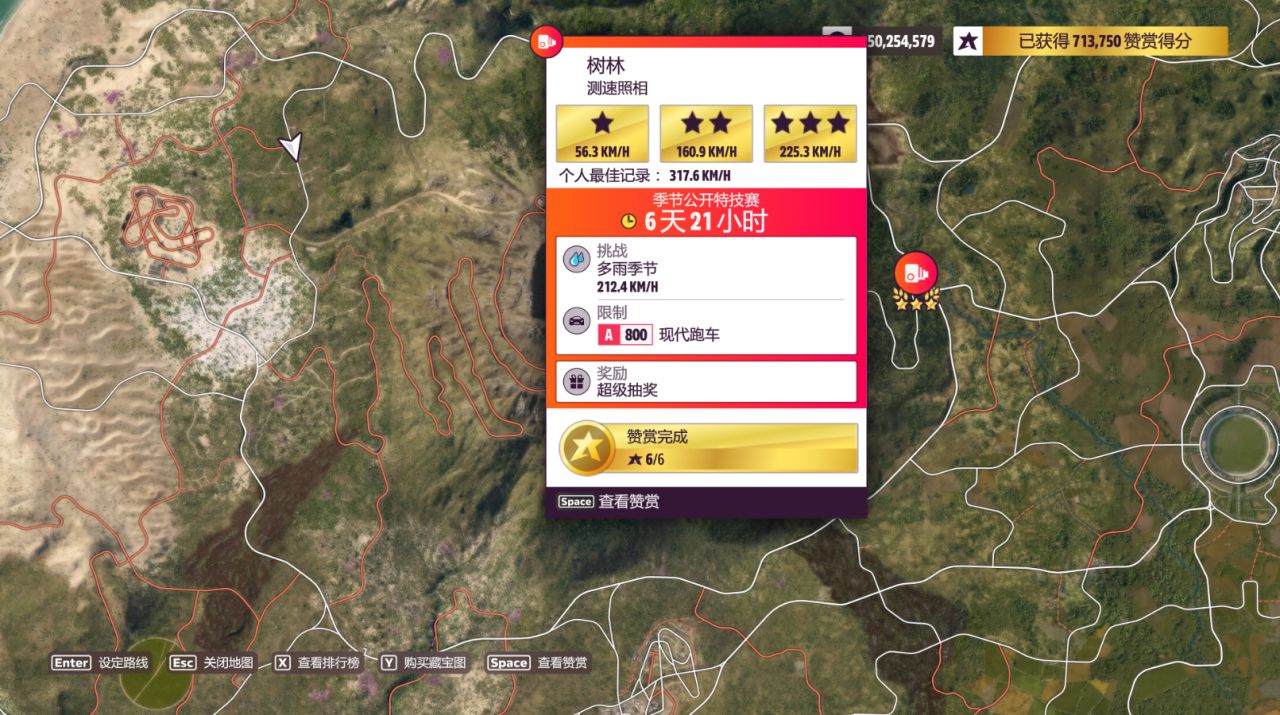Viewport: 1280px width, 715px height.
Task: Click the X key hint
Action: pos(283,662)
